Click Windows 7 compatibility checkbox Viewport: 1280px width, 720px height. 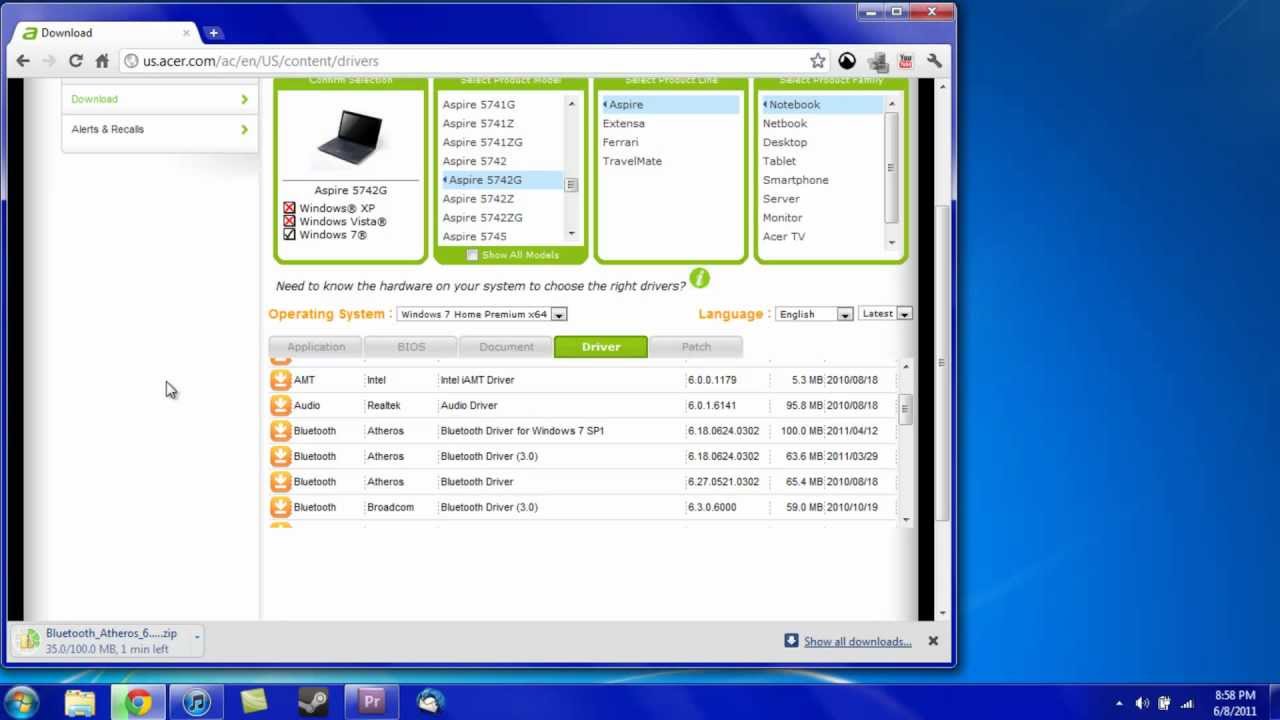(x=289, y=235)
